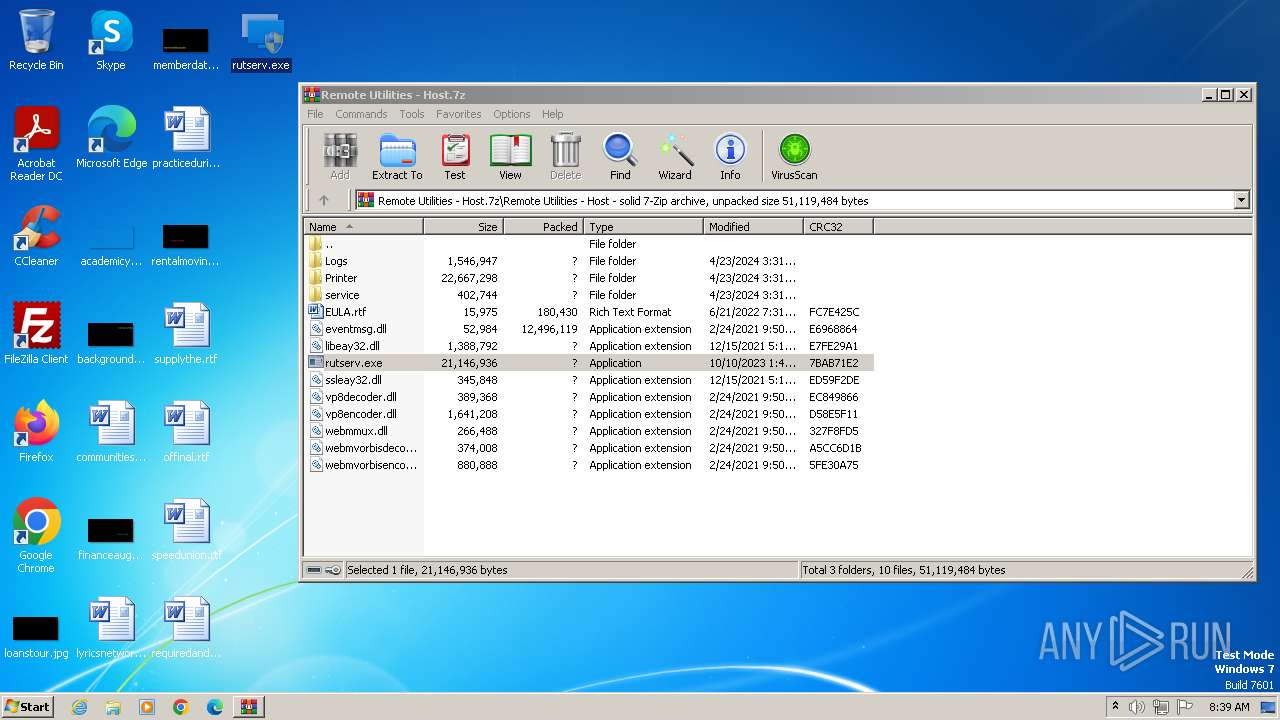Sort by the Name column header
This screenshot has width=1280, height=720.
point(364,227)
